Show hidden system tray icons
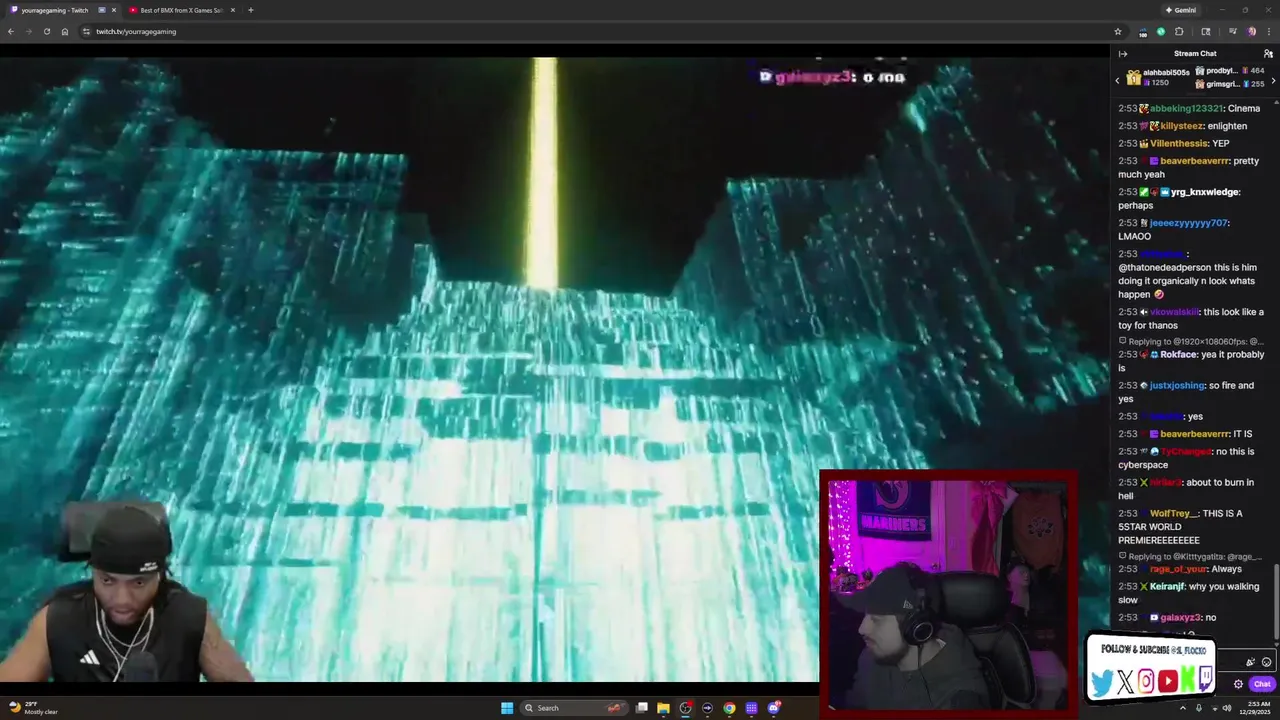Image resolution: width=1280 pixels, height=720 pixels. click(x=1181, y=708)
